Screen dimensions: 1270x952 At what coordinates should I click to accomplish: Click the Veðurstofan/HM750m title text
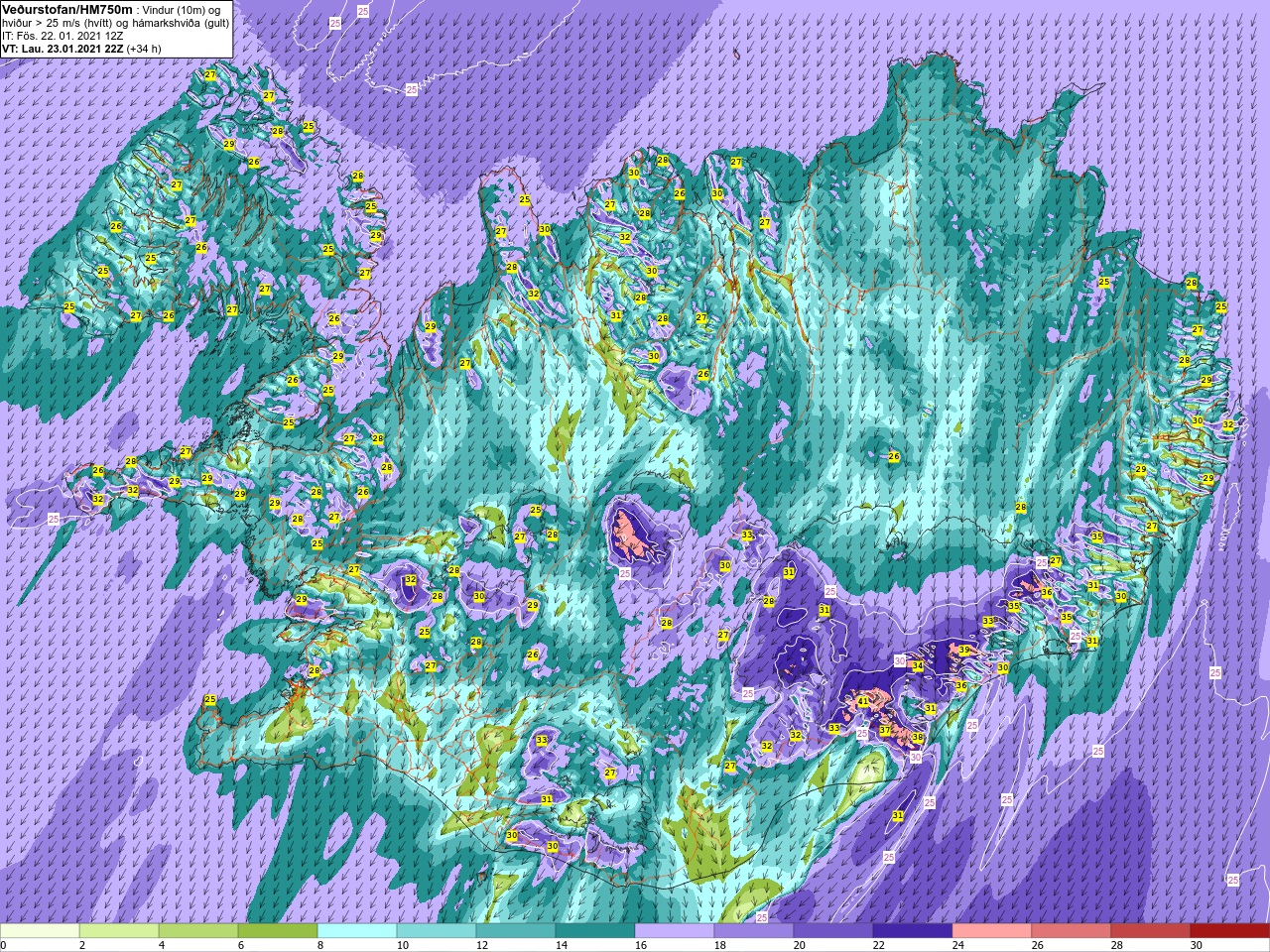pyautogui.click(x=67, y=9)
